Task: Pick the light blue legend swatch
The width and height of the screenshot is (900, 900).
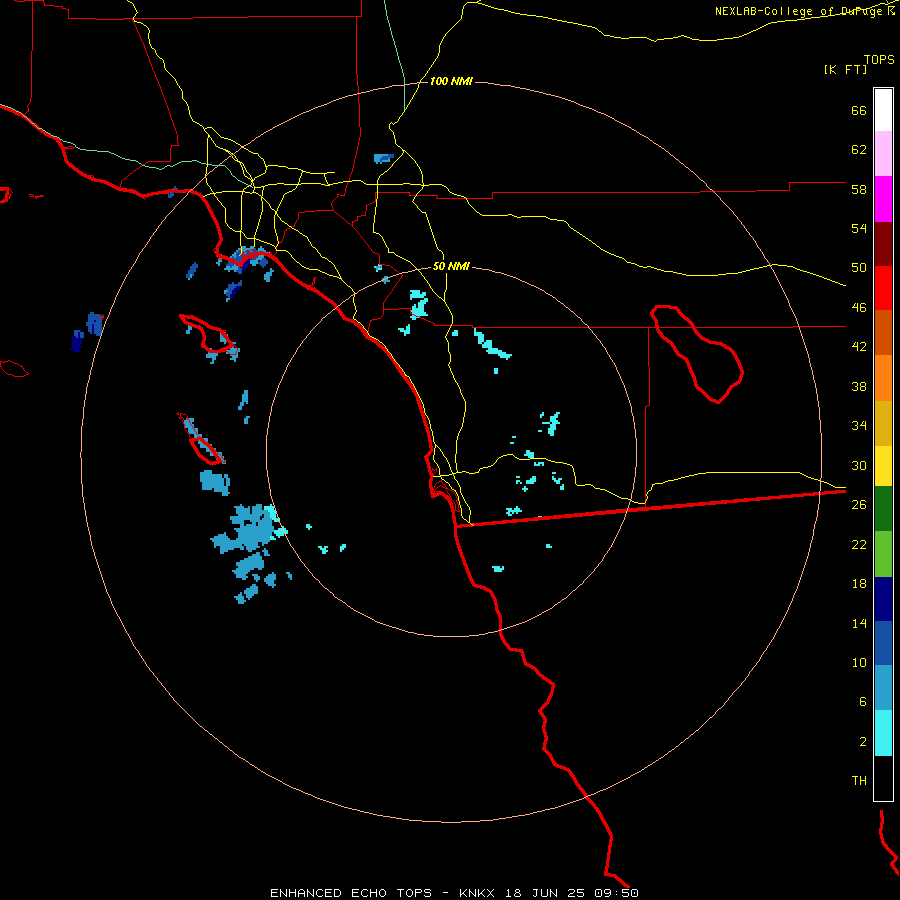Action: [883, 687]
